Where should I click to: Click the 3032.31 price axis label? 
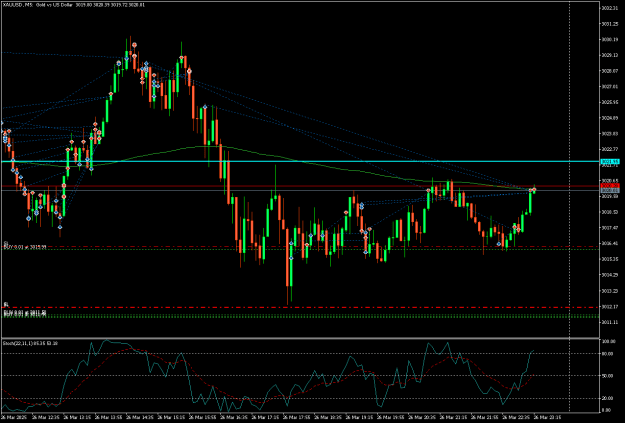[610, 8]
